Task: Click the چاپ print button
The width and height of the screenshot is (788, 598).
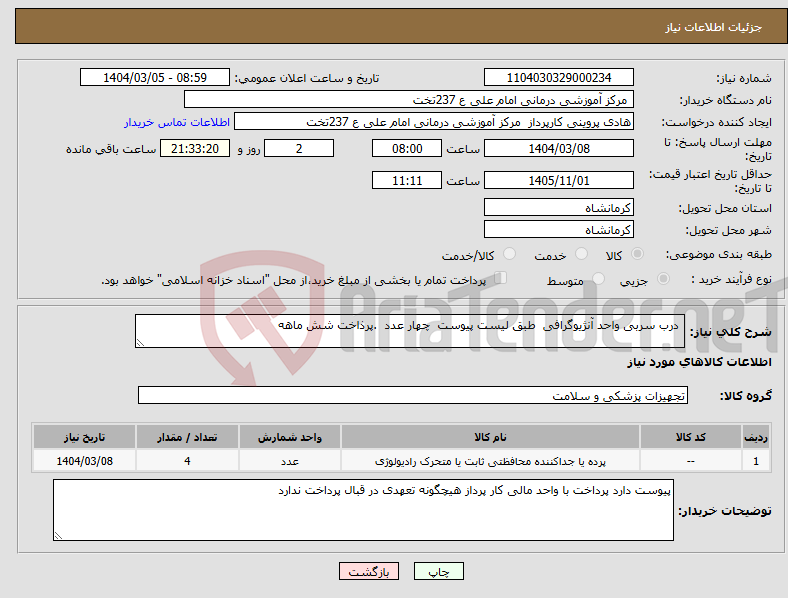Action: coord(438,571)
